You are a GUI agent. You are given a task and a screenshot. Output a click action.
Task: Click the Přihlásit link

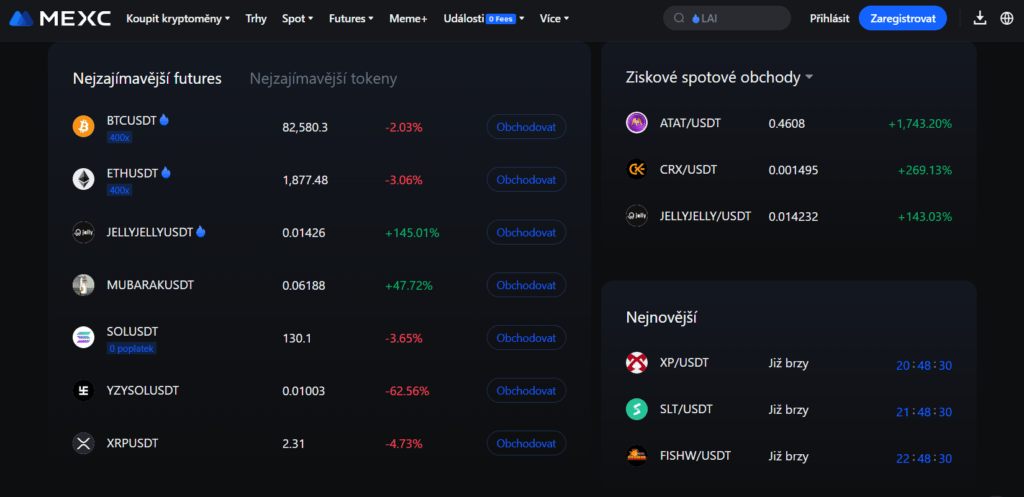tap(829, 18)
